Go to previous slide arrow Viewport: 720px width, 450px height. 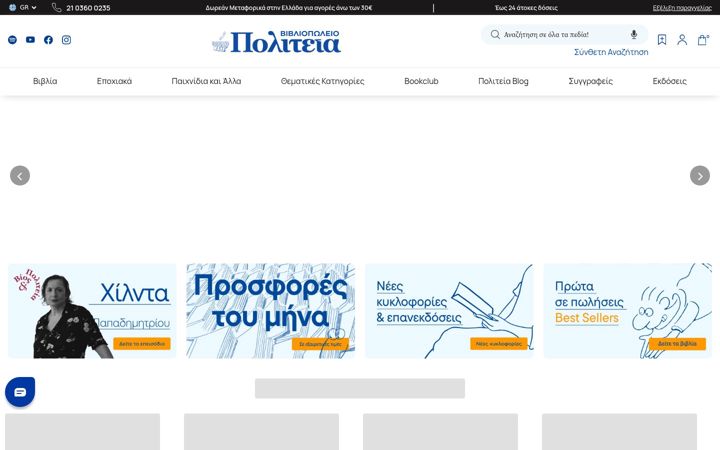coord(20,175)
